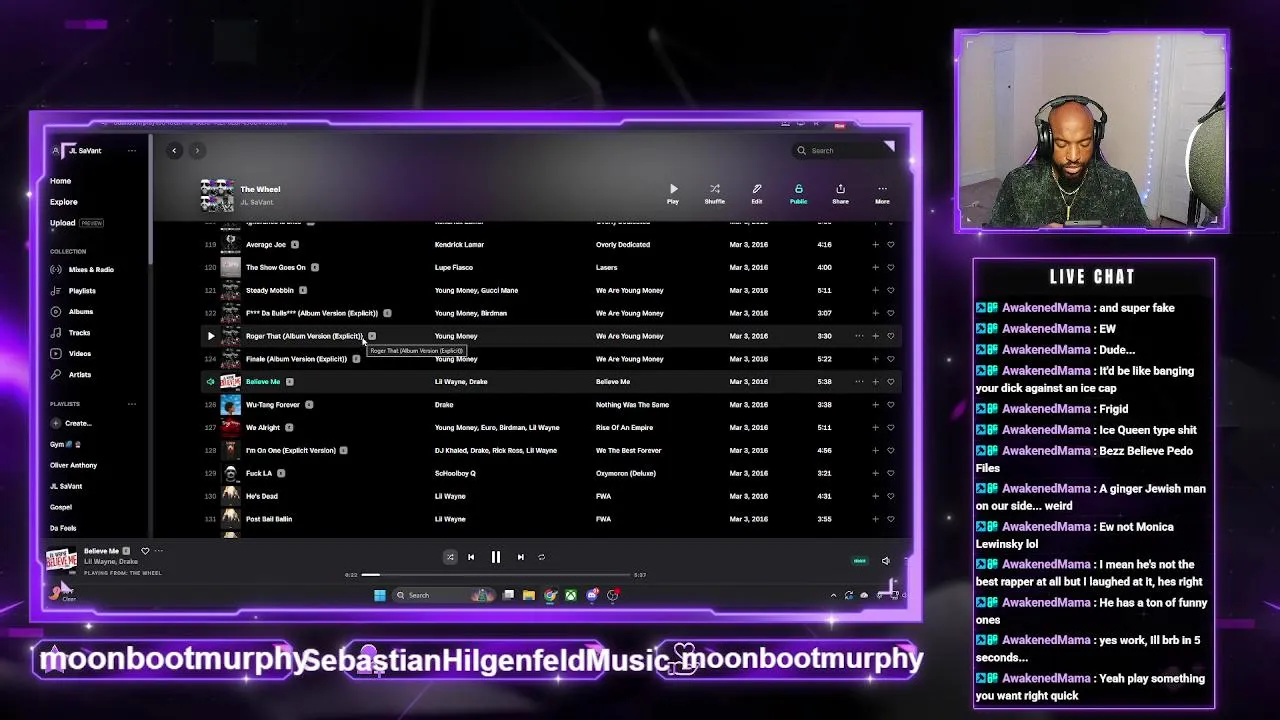This screenshot has width=1280, height=720.
Task: Open the Playlists section options dots
Action: click(131, 404)
